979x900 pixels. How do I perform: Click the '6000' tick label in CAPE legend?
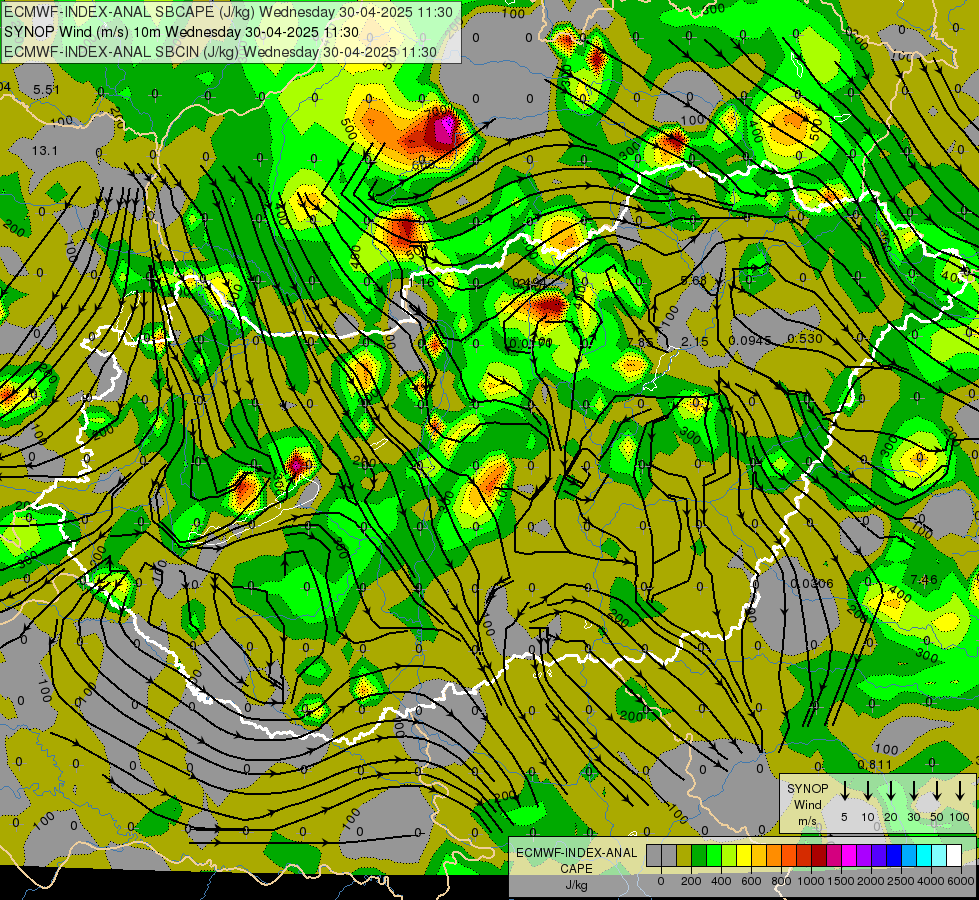(x=961, y=881)
